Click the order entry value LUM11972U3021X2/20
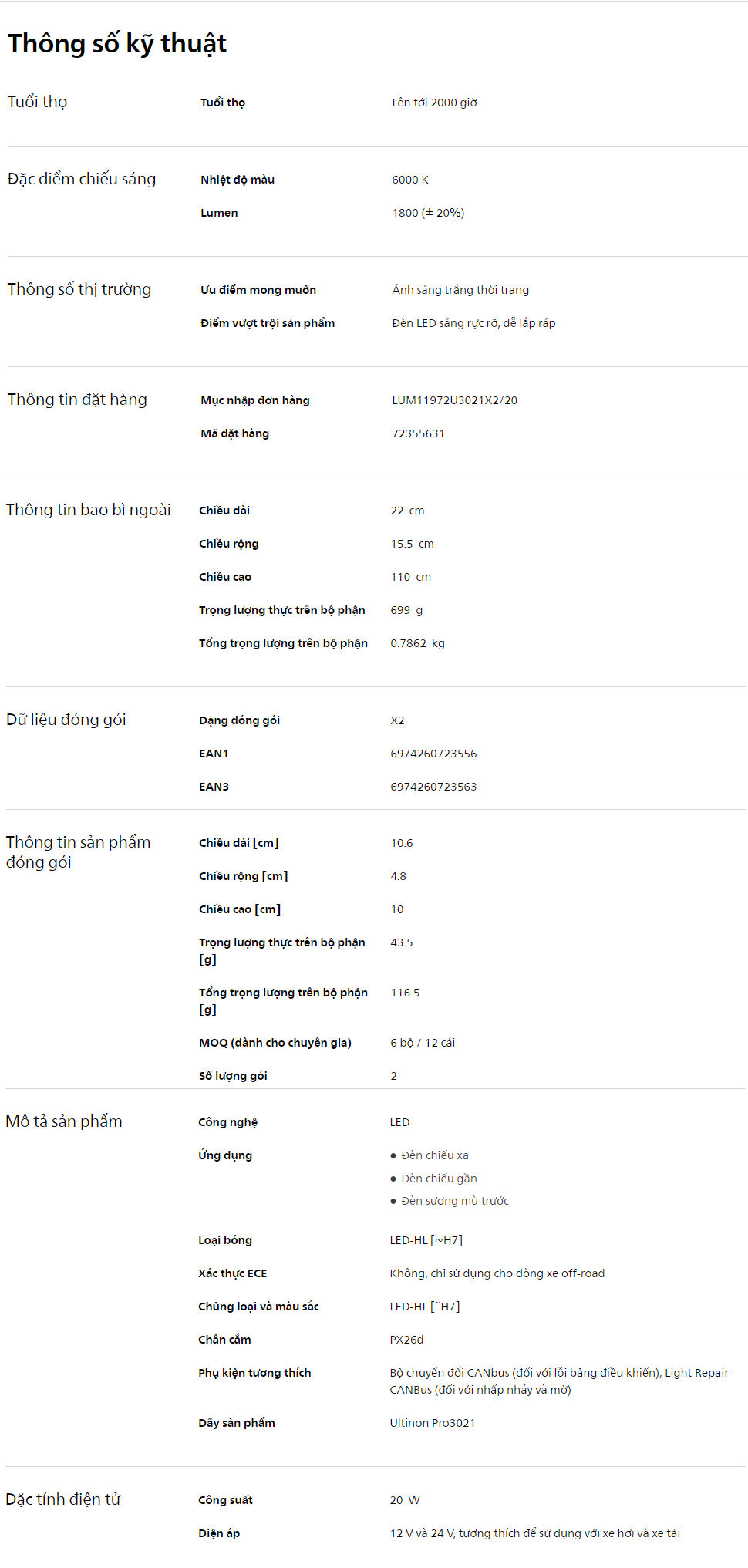 454,400
